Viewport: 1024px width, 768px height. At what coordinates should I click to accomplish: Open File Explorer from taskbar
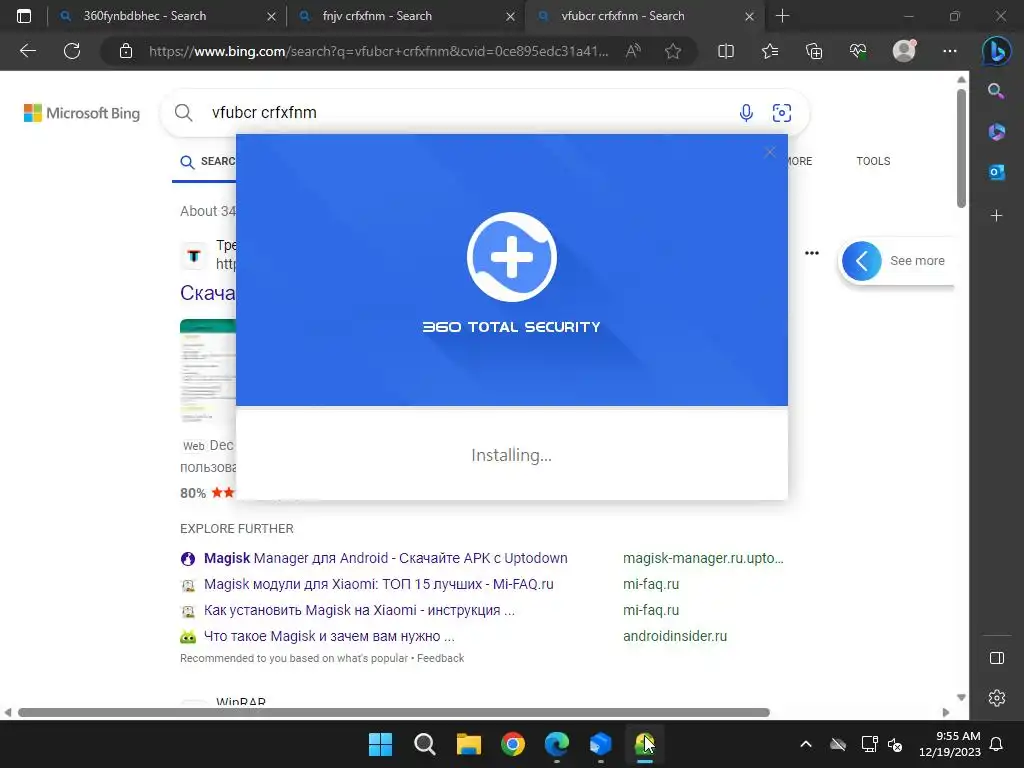(x=468, y=744)
